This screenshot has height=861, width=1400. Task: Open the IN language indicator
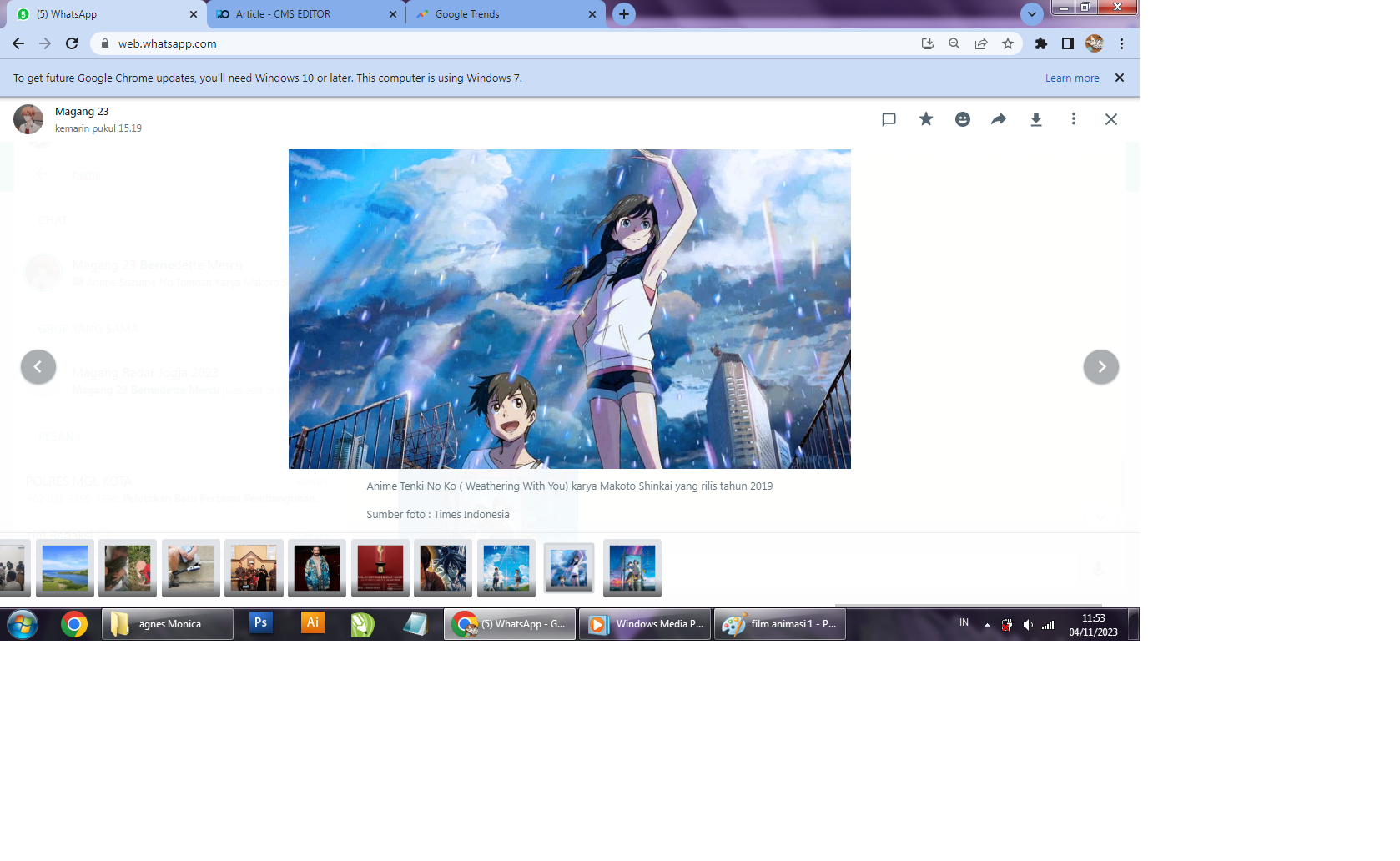[x=964, y=622]
